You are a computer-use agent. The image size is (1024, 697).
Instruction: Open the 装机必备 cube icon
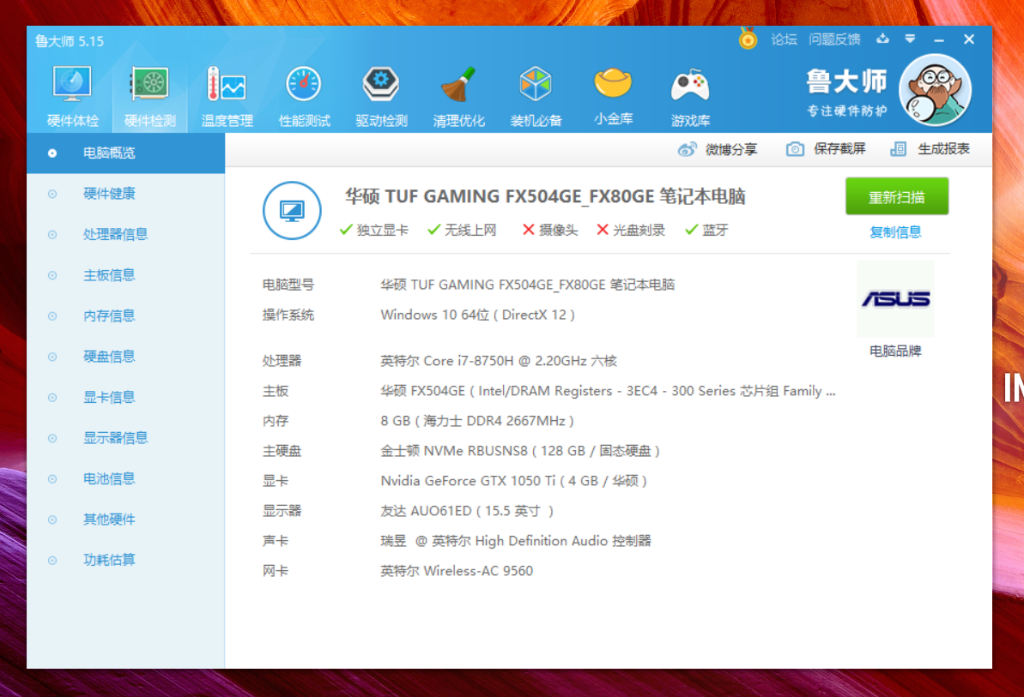point(536,84)
